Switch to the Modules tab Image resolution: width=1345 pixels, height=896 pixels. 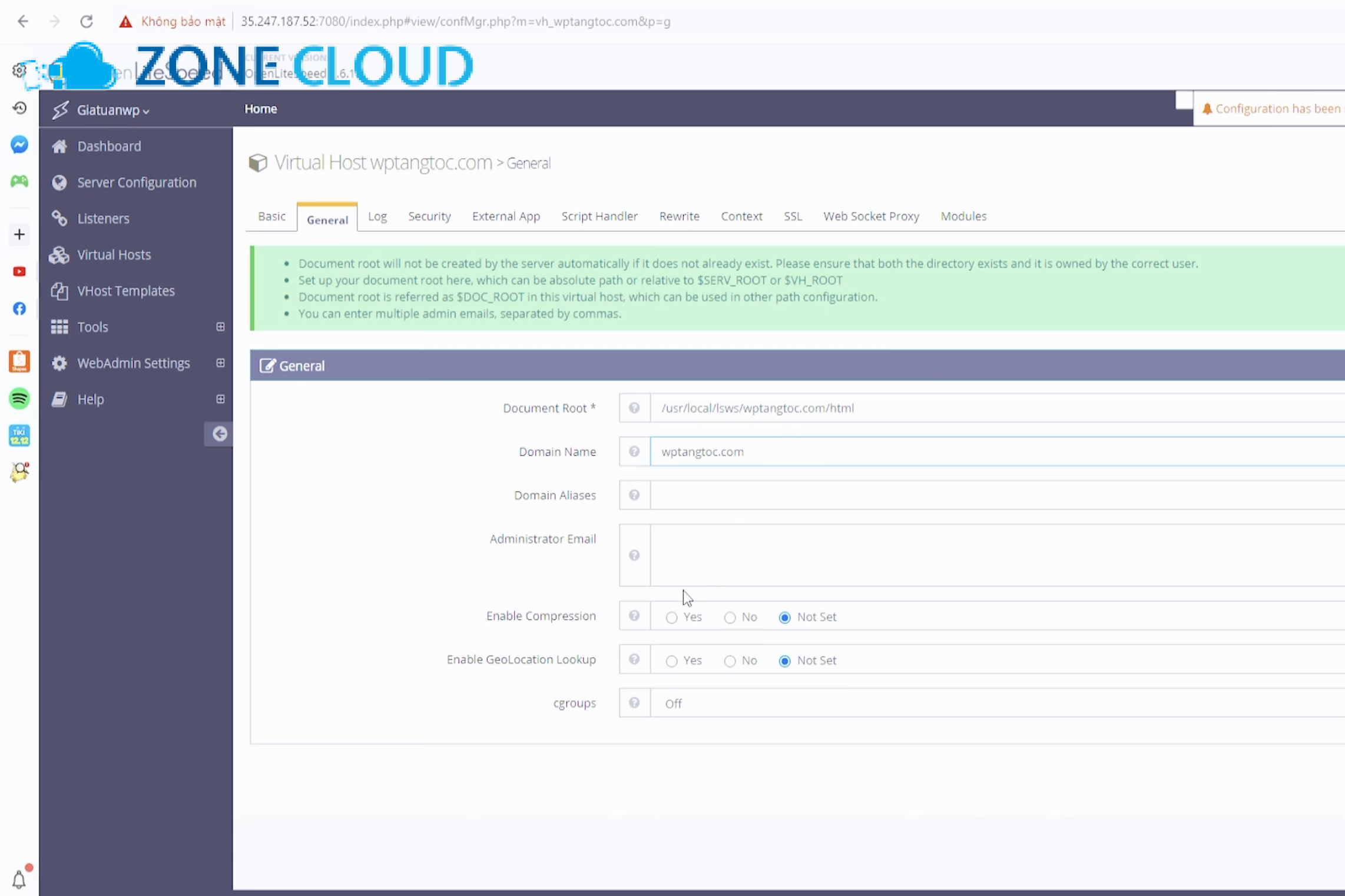pos(963,217)
